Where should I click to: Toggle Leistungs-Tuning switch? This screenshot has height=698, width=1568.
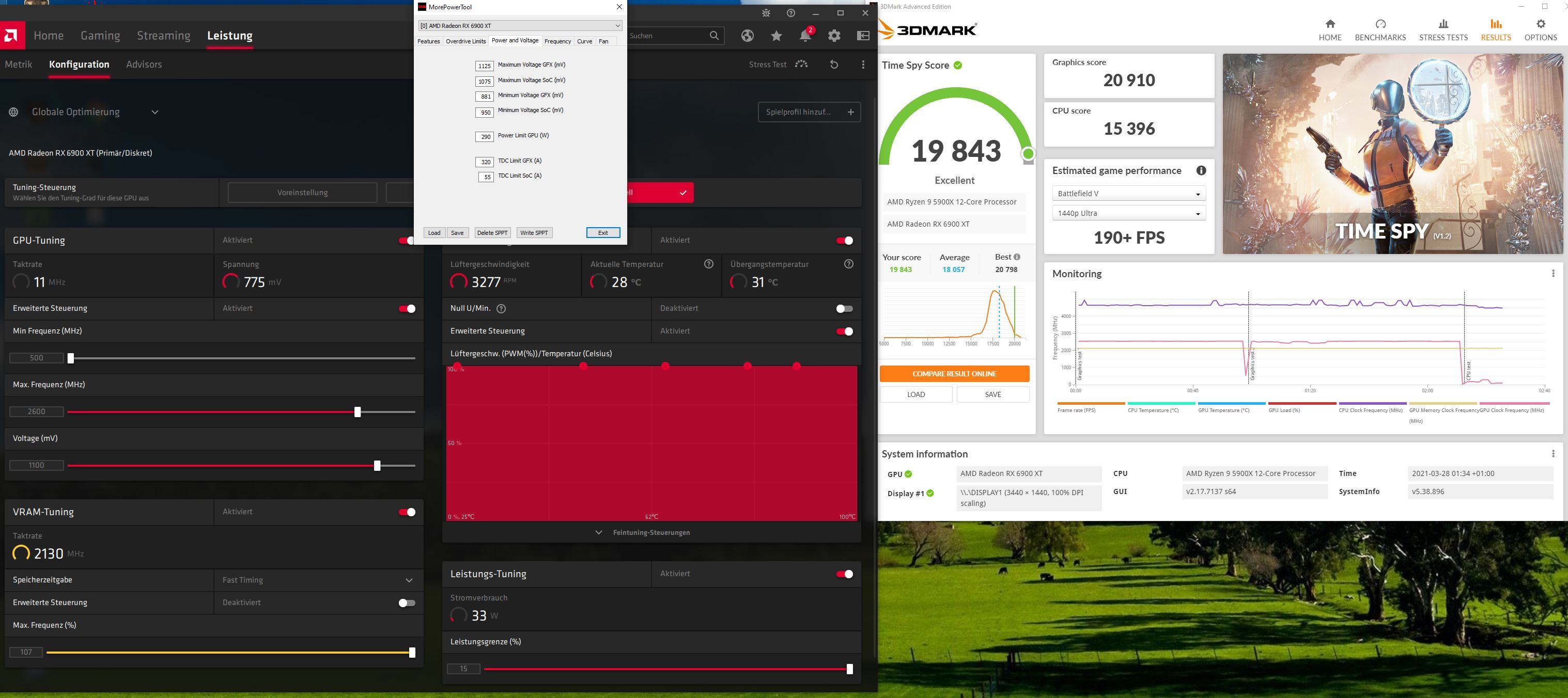click(x=844, y=574)
